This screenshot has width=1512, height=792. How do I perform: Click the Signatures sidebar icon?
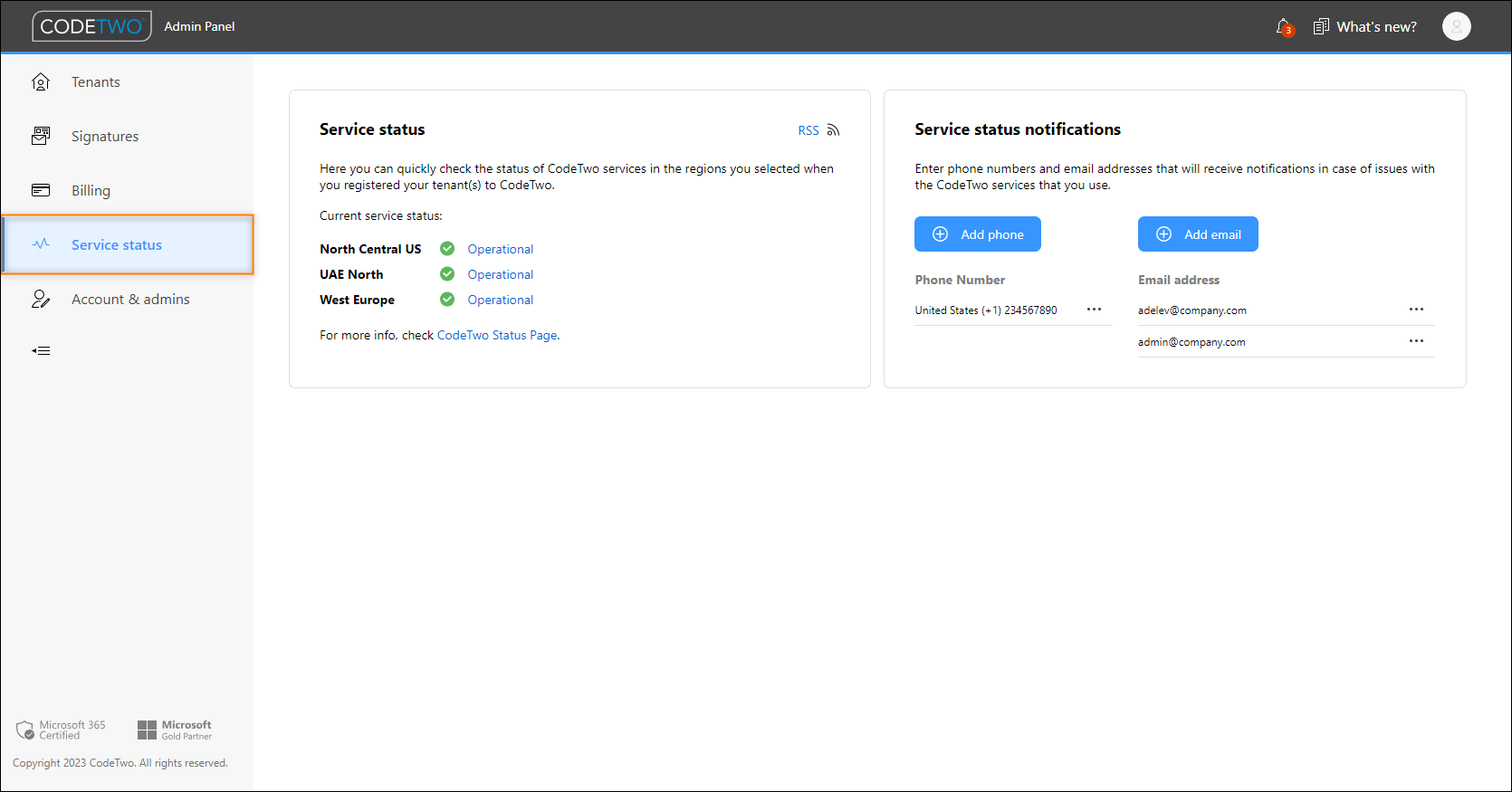(x=41, y=137)
